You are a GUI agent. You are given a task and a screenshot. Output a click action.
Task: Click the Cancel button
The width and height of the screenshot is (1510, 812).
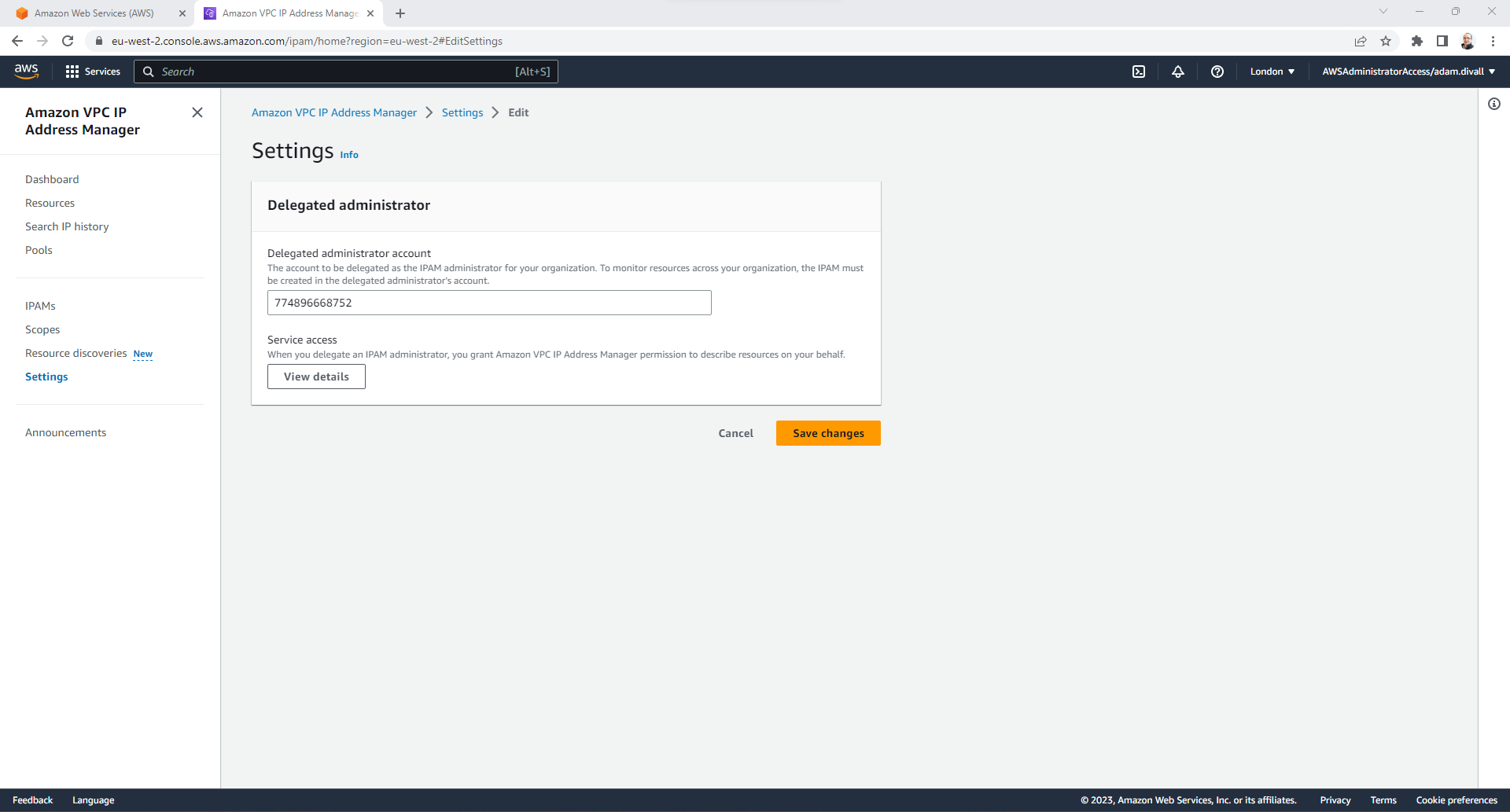[736, 433]
